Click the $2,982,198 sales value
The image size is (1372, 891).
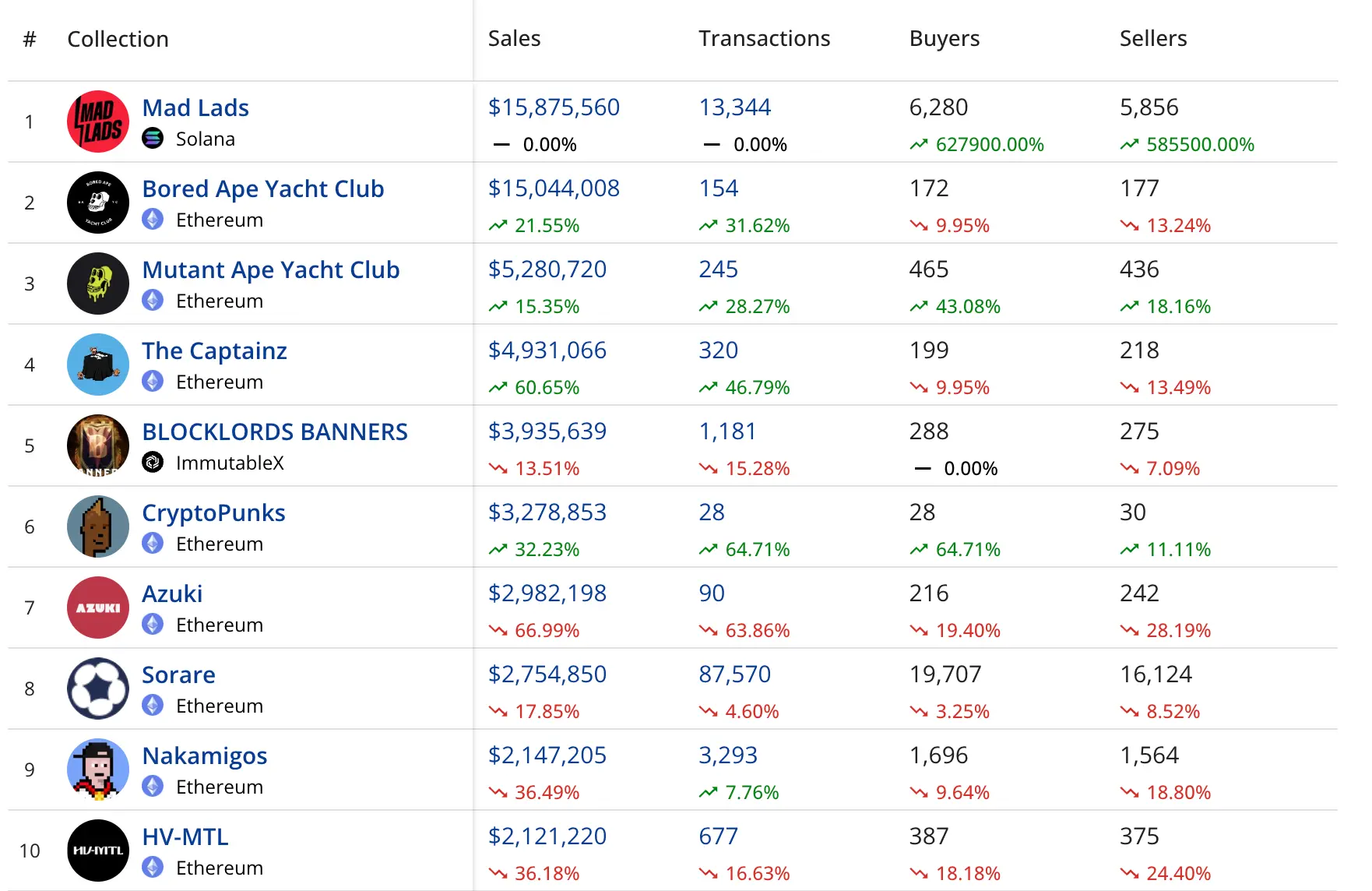click(x=547, y=593)
